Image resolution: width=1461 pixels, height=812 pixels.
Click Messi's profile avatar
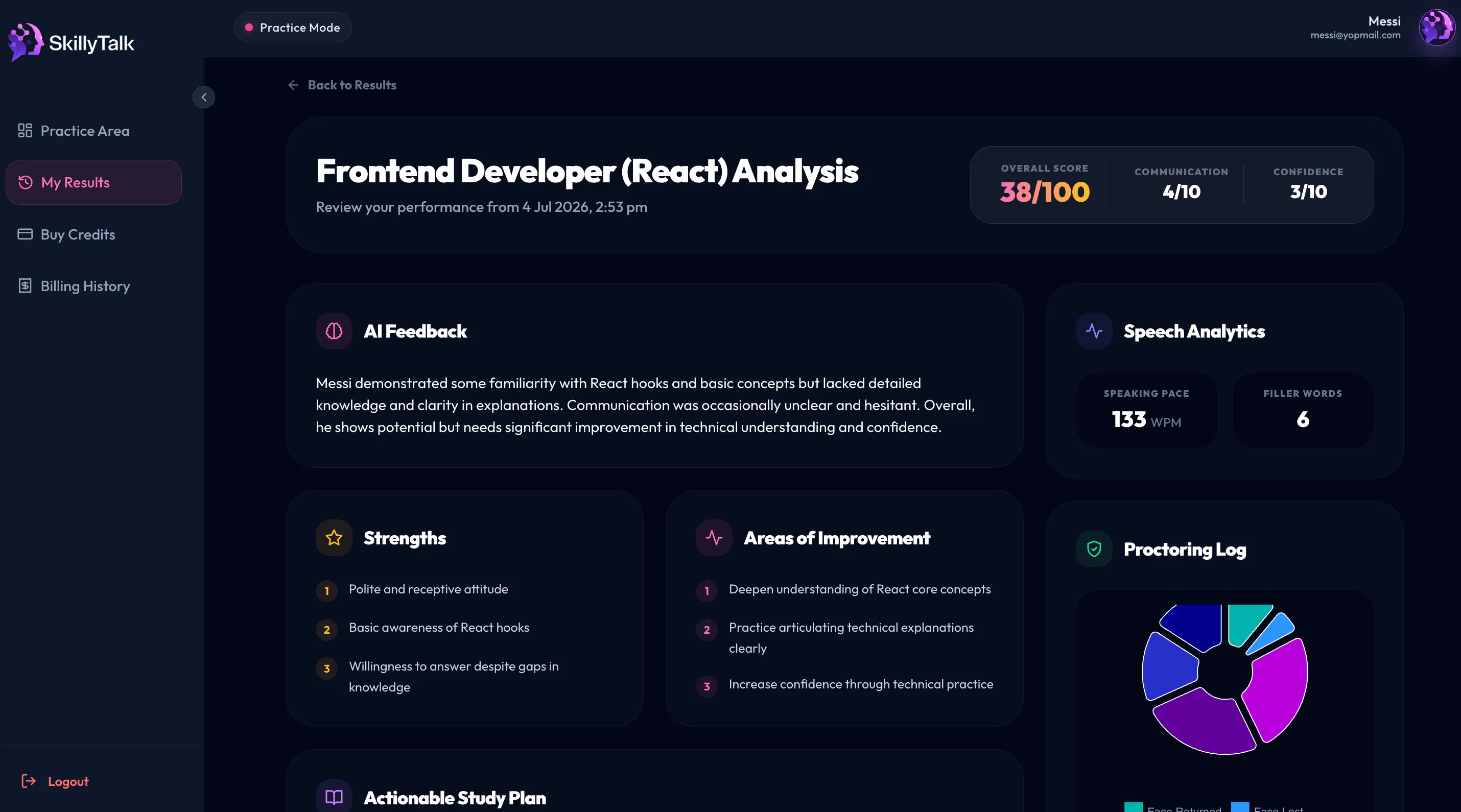click(x=1436, y=28)
